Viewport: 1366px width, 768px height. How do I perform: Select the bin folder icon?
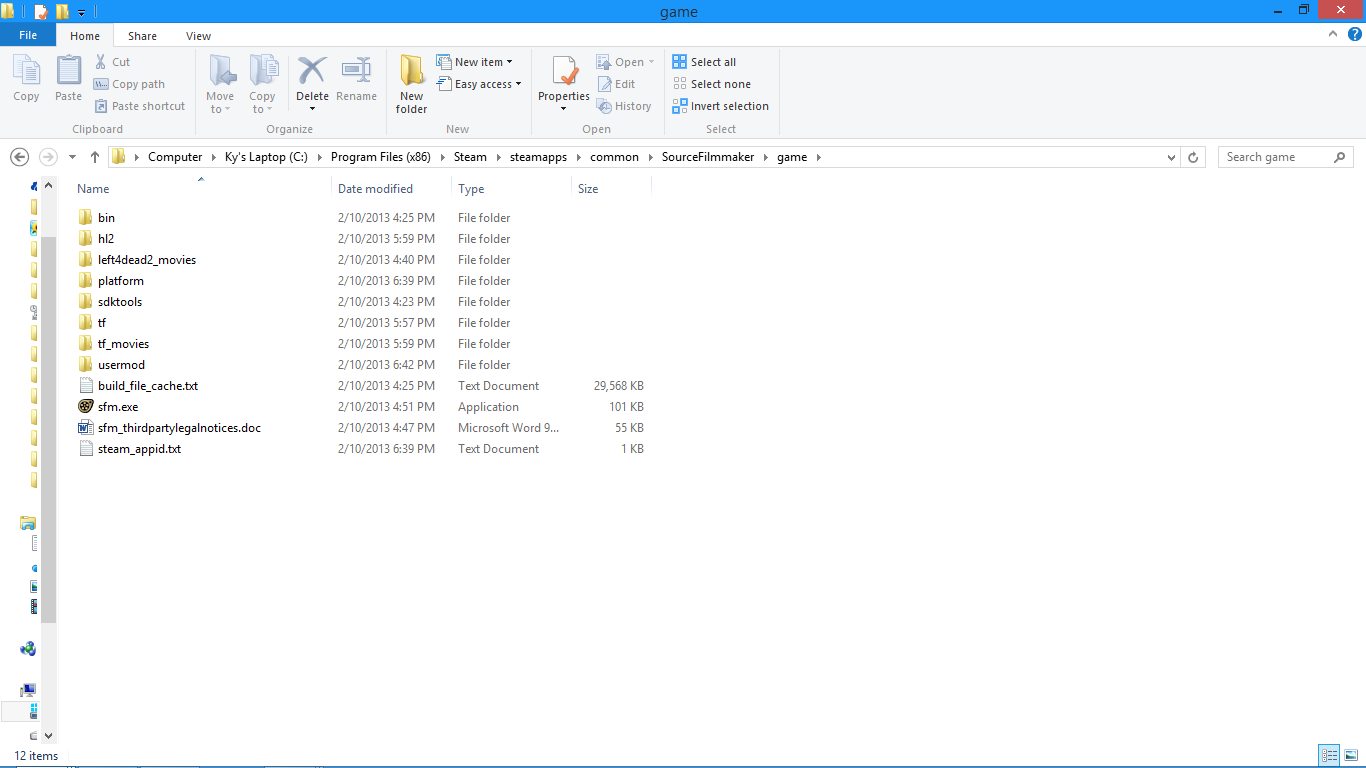pos(85,217)
